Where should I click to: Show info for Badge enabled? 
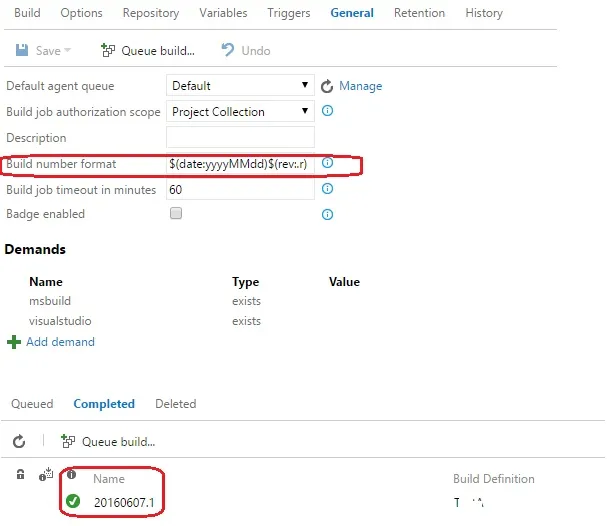327,214
